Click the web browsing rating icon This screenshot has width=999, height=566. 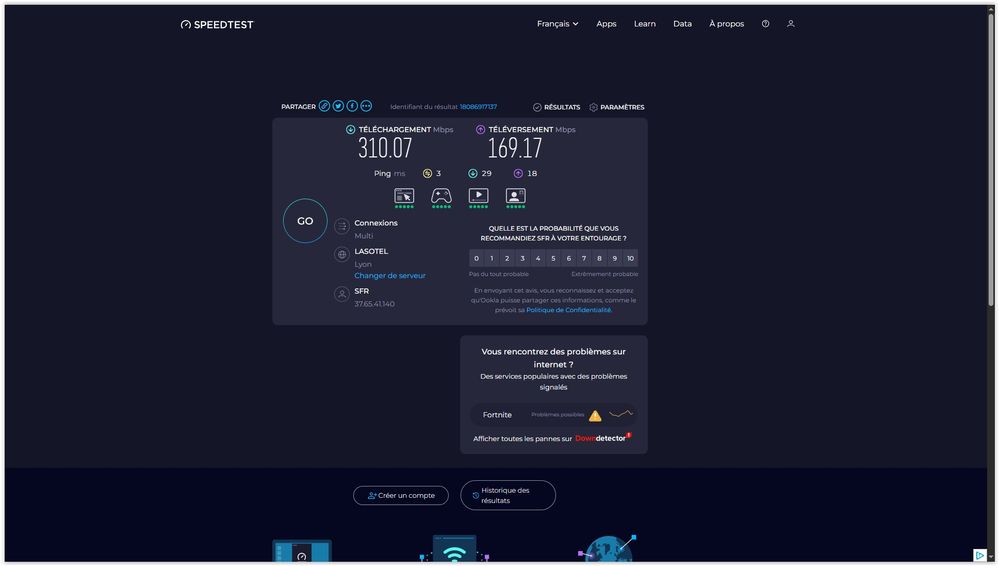pos(404,197)
